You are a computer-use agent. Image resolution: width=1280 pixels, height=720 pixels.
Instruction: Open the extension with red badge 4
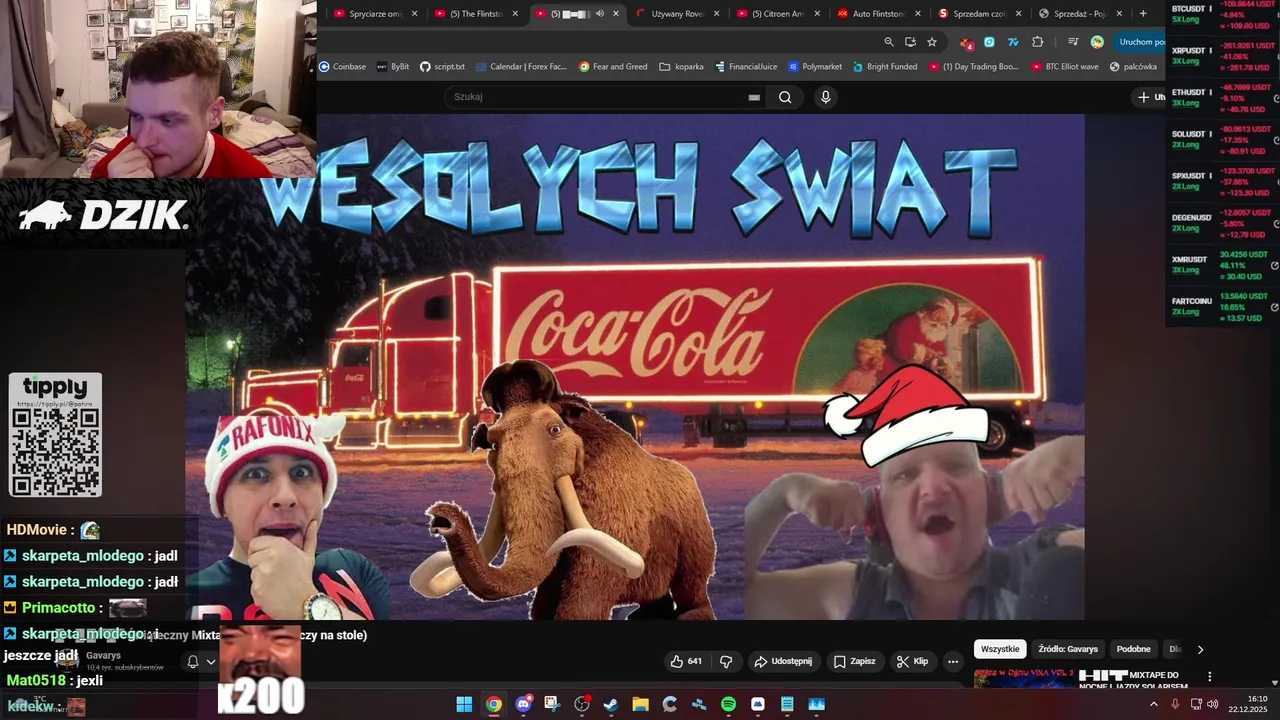(x=966, y=42)
